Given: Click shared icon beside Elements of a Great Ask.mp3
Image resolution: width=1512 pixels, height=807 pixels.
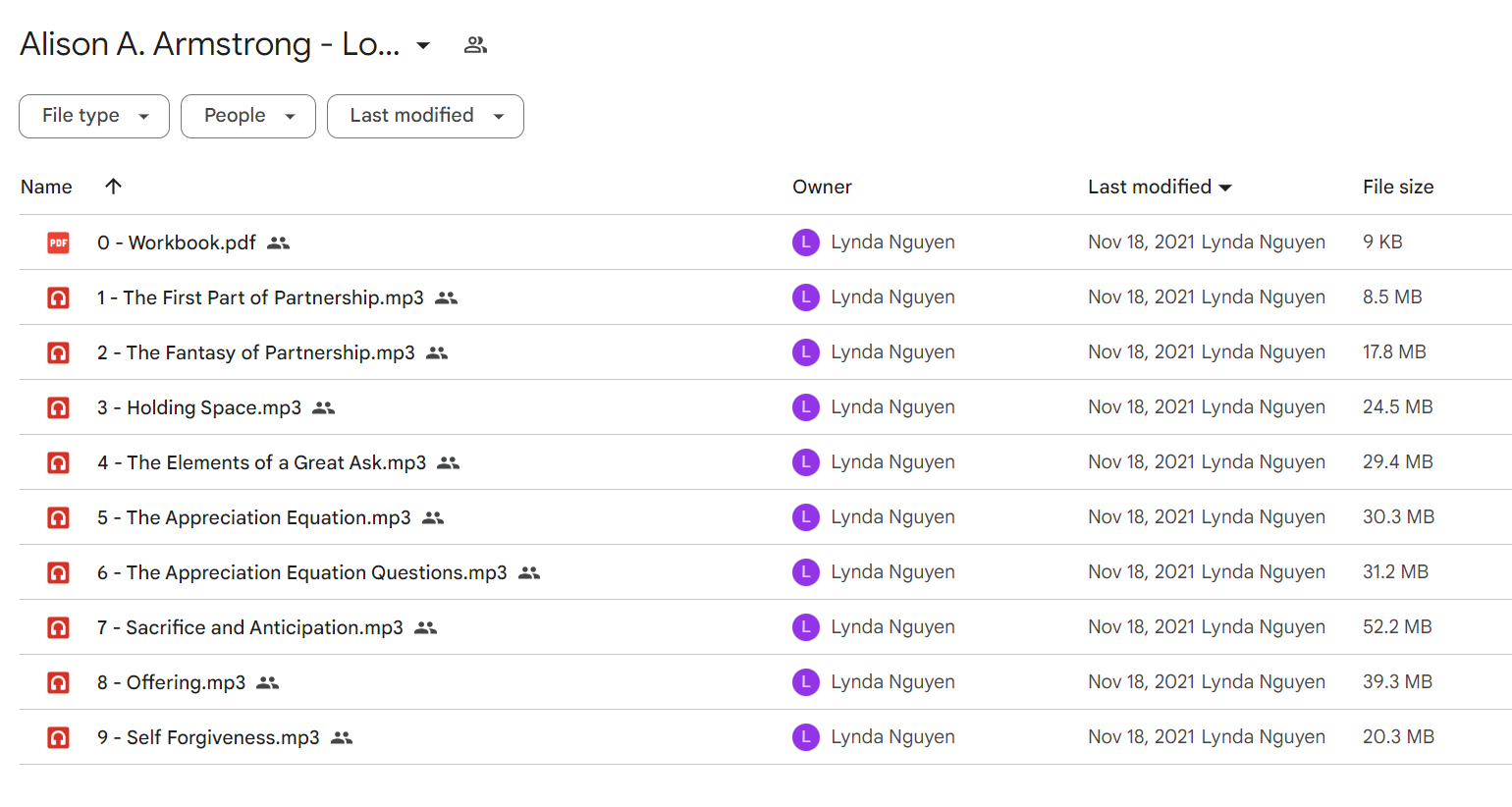Looking at the screenshot, I should click(x=449, y=462).
